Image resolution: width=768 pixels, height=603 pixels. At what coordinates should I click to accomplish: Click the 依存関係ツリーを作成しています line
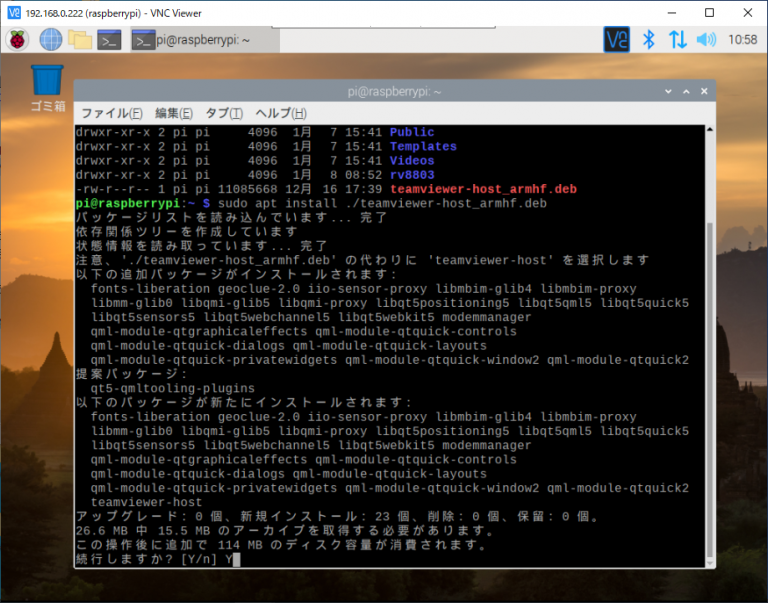[187, 232]
